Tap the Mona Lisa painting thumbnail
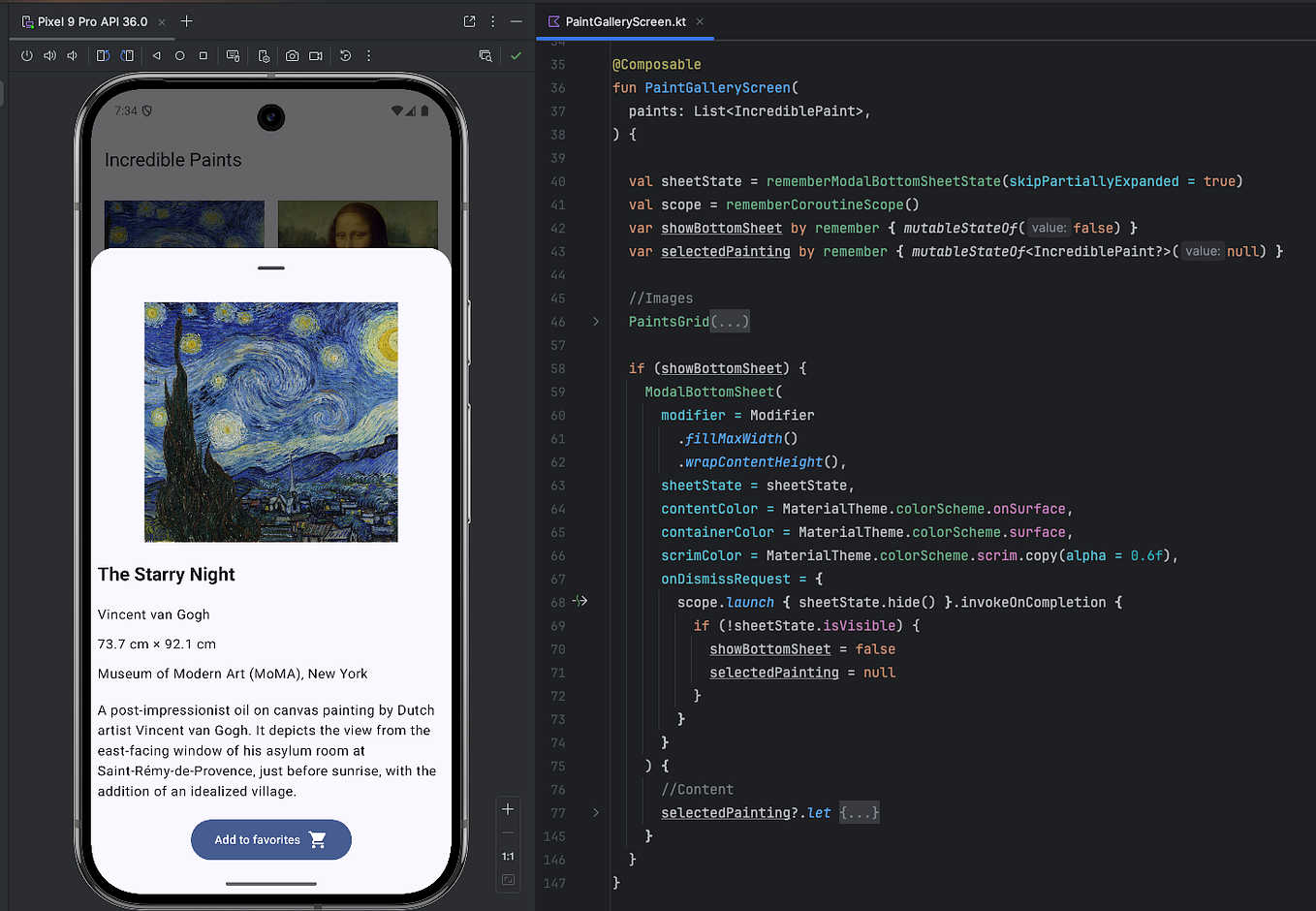Viewport: 1316px width, 911px height. pos(358,224)
